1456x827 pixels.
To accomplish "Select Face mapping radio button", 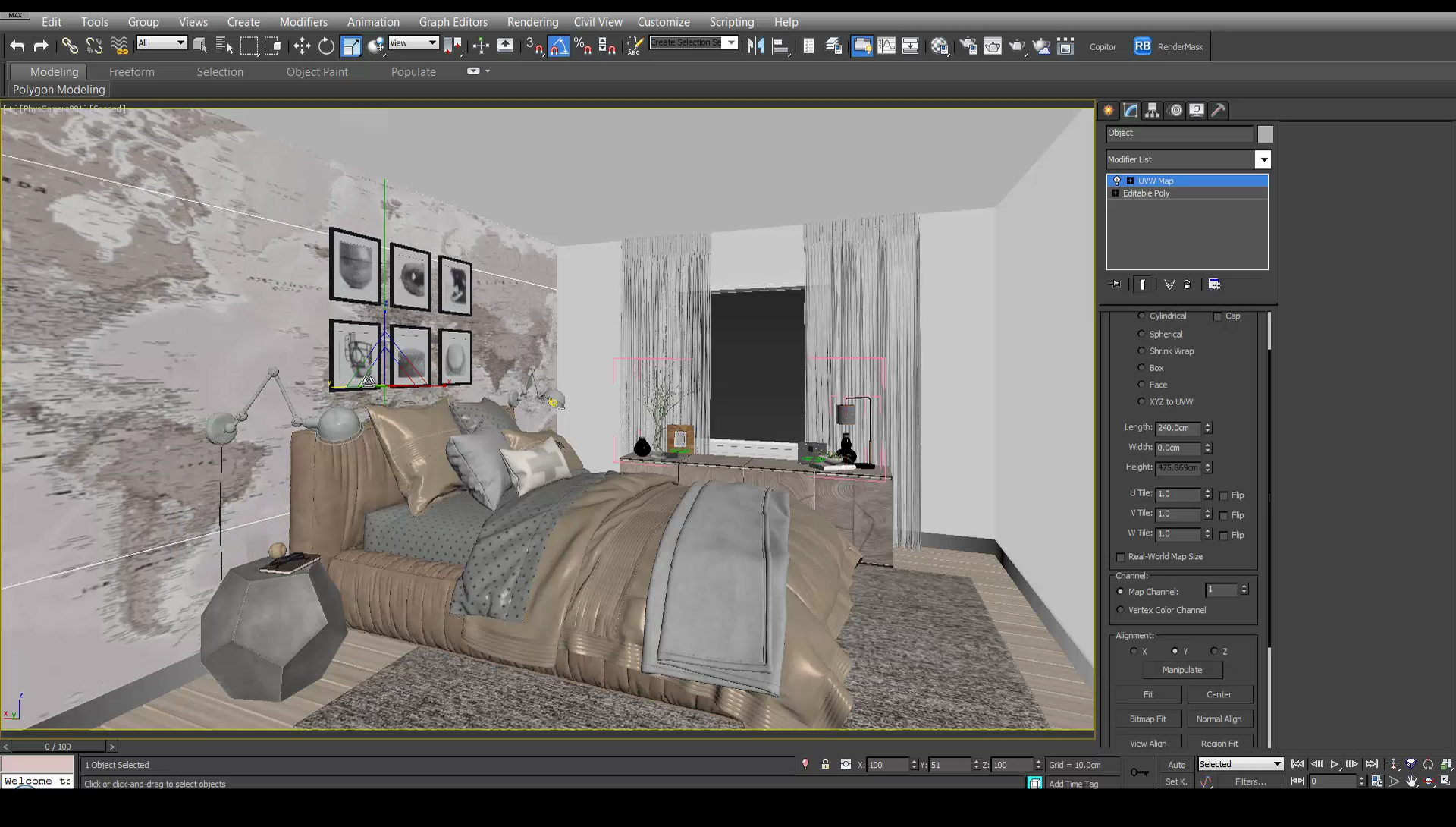I will pyautogui.click(x=1141, y=384).
